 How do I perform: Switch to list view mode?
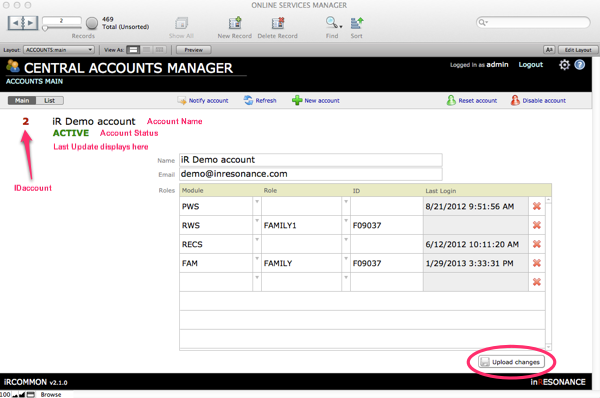(x=147, y=50)
